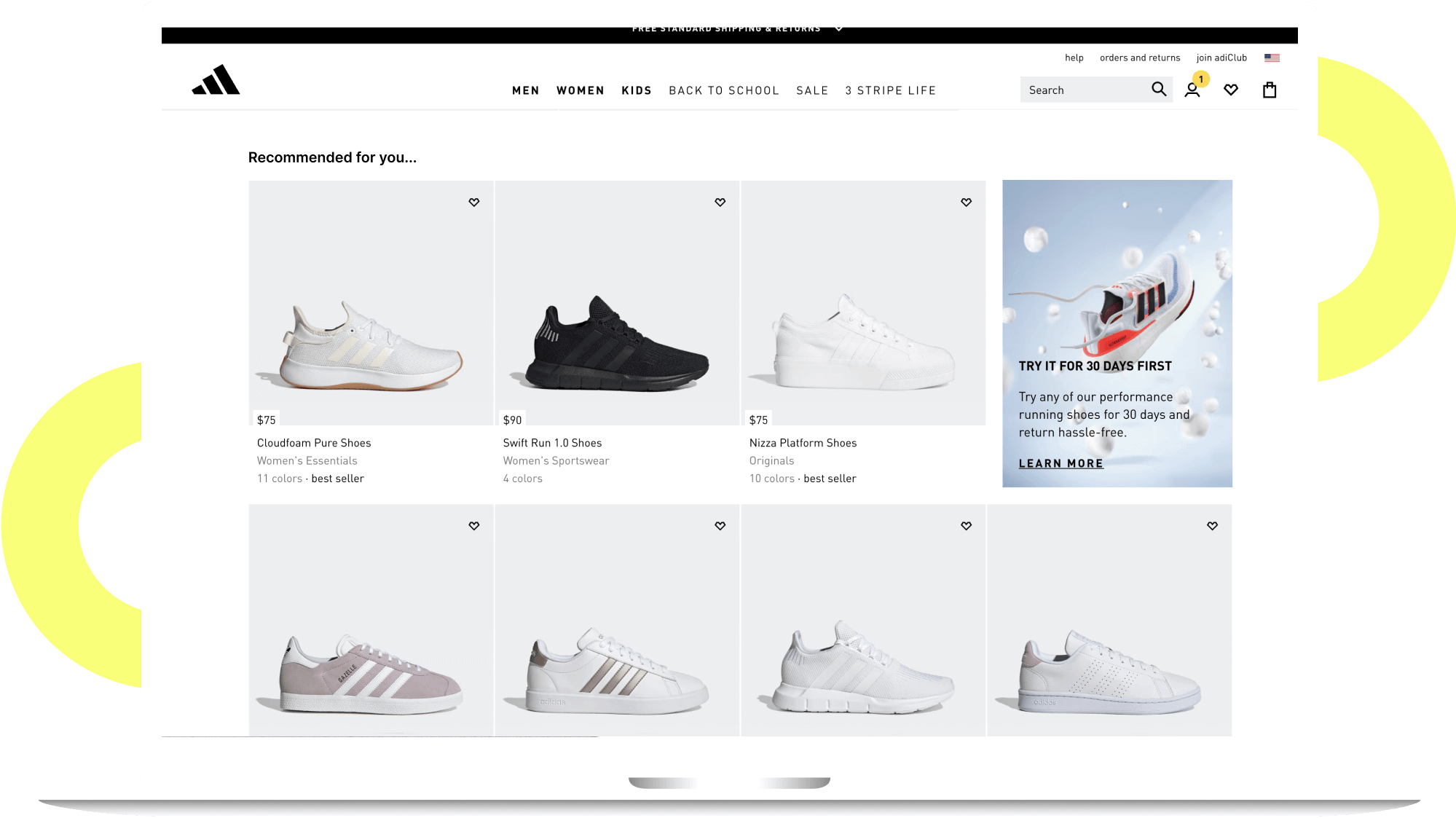Add Swift Run 1.0 Shoes to wishlist
Image resolution: width=1456 pixels, height=818 pixels.
coord(719,202)
